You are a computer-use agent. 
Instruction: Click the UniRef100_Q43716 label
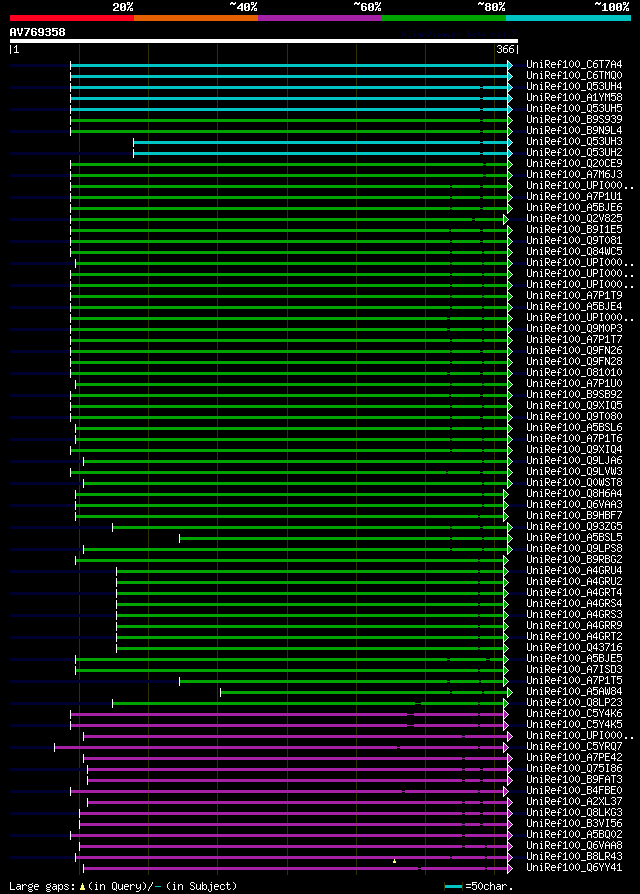click(574, 648)
